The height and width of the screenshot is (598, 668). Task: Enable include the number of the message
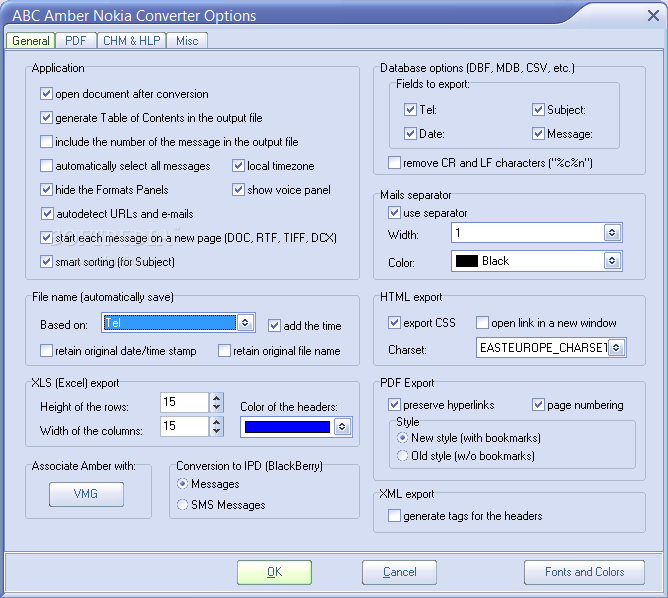click(x=46, y=141)
